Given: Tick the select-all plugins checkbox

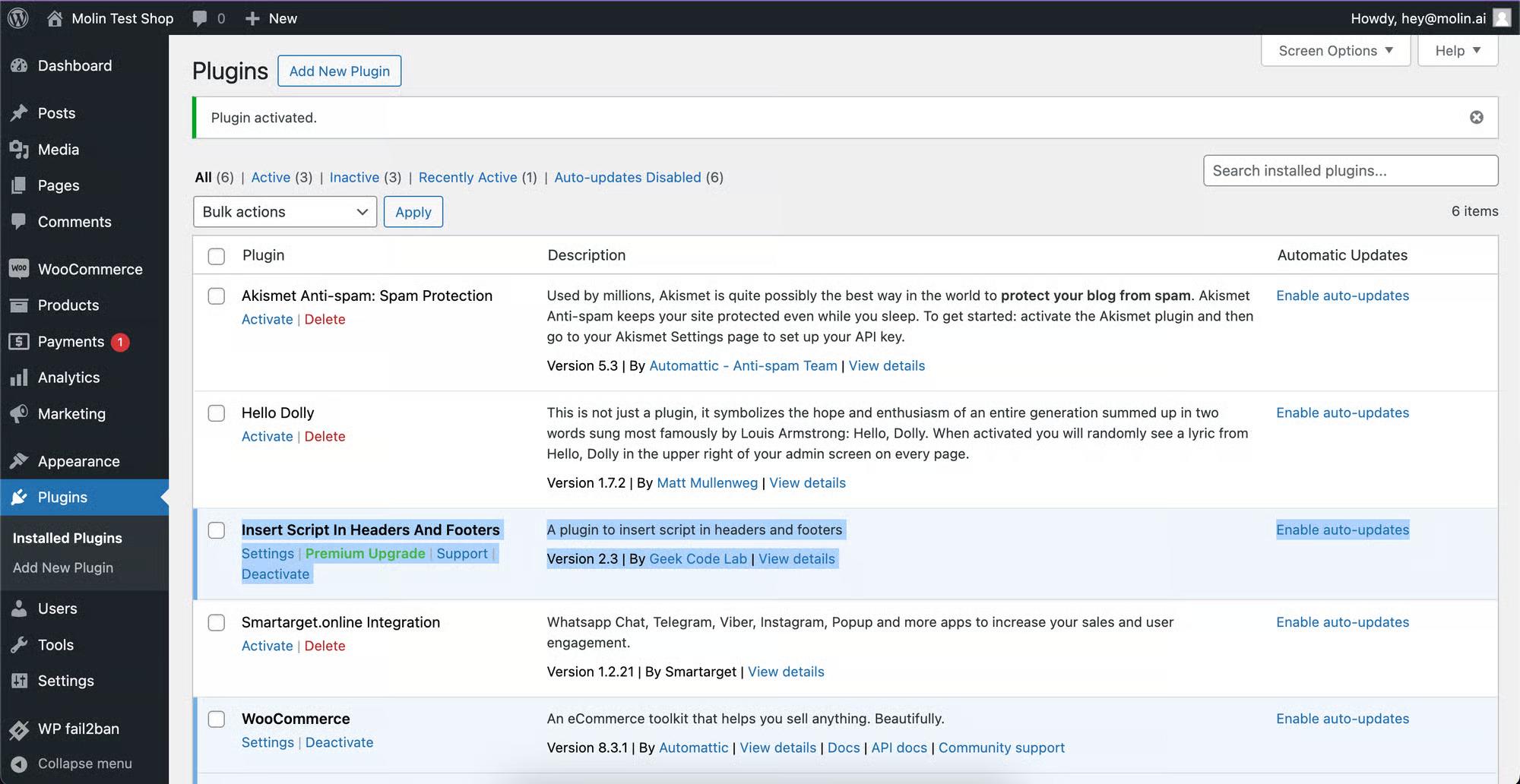Looking at the screenshot, I should point(217,256).
